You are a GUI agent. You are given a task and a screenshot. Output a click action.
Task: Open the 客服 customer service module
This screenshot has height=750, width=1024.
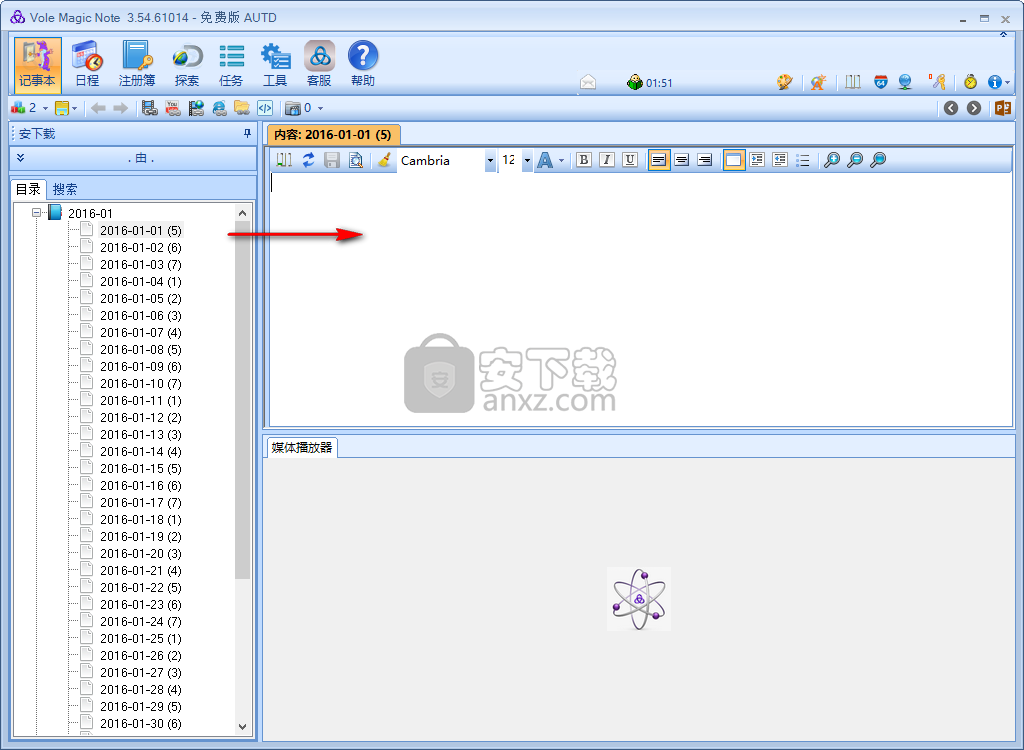pyautogui.click(x=319, y=65)
